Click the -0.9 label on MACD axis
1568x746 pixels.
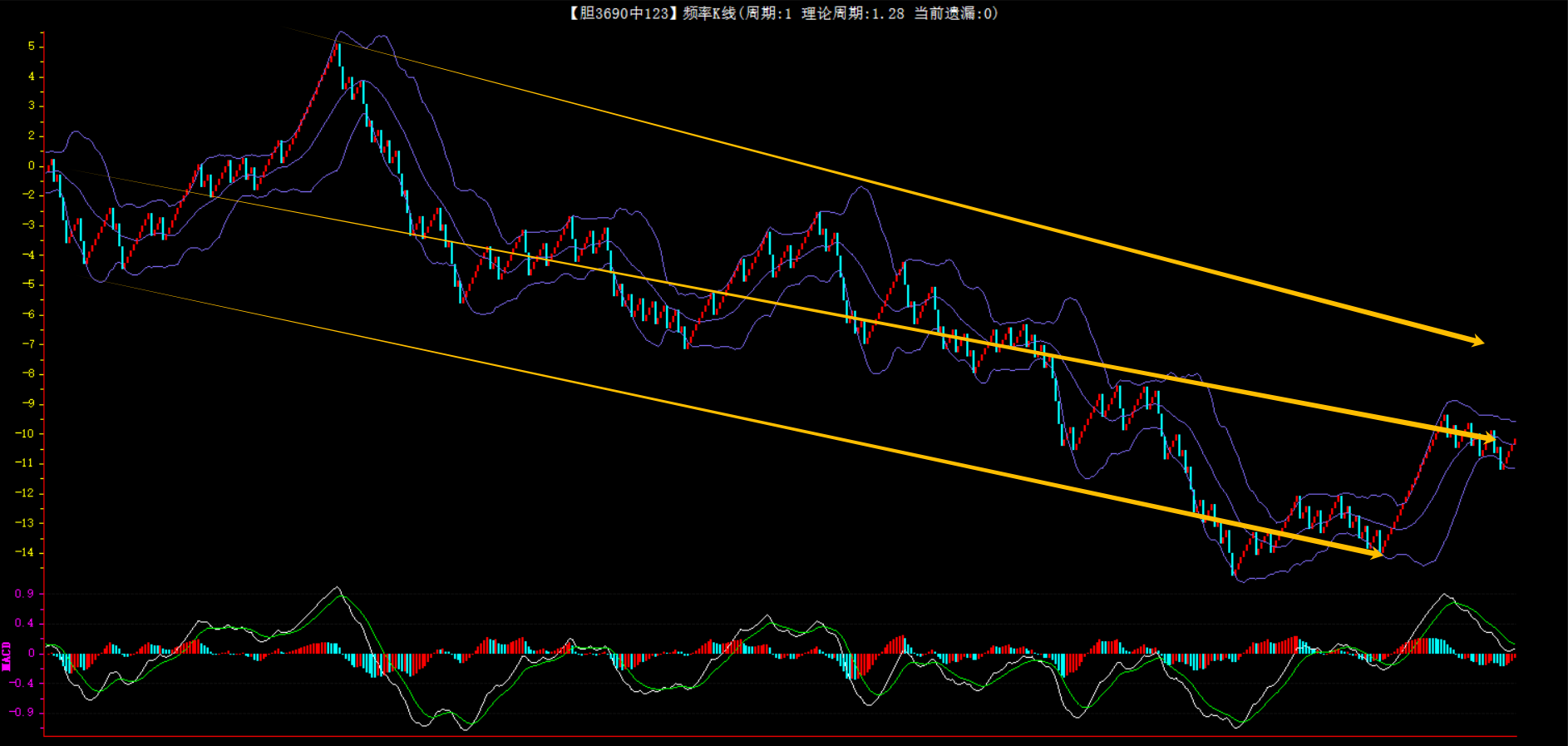point(22,713)
